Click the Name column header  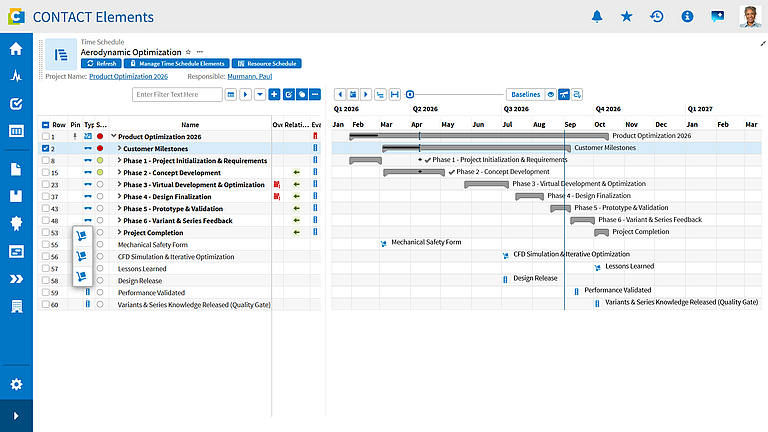190,125
